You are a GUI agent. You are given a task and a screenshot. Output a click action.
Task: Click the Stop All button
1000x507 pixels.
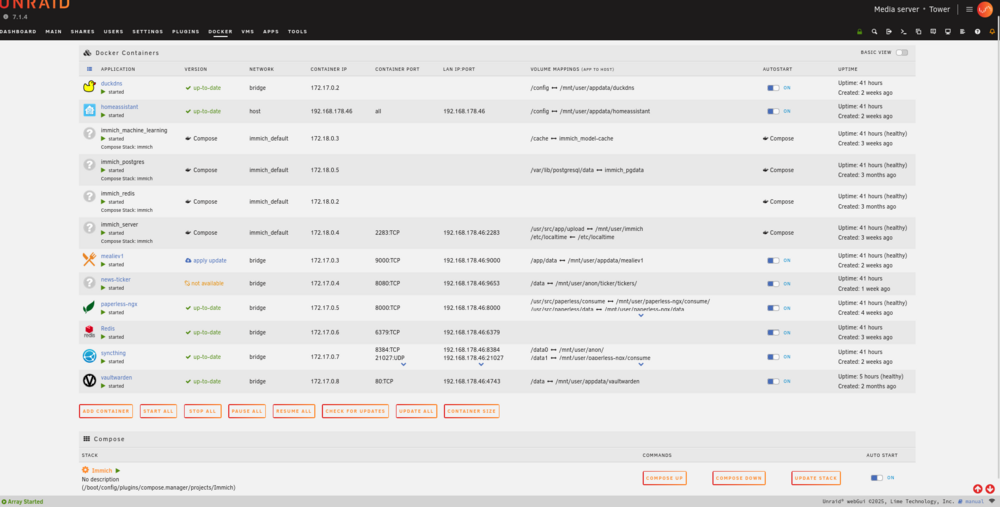[203, 411]
